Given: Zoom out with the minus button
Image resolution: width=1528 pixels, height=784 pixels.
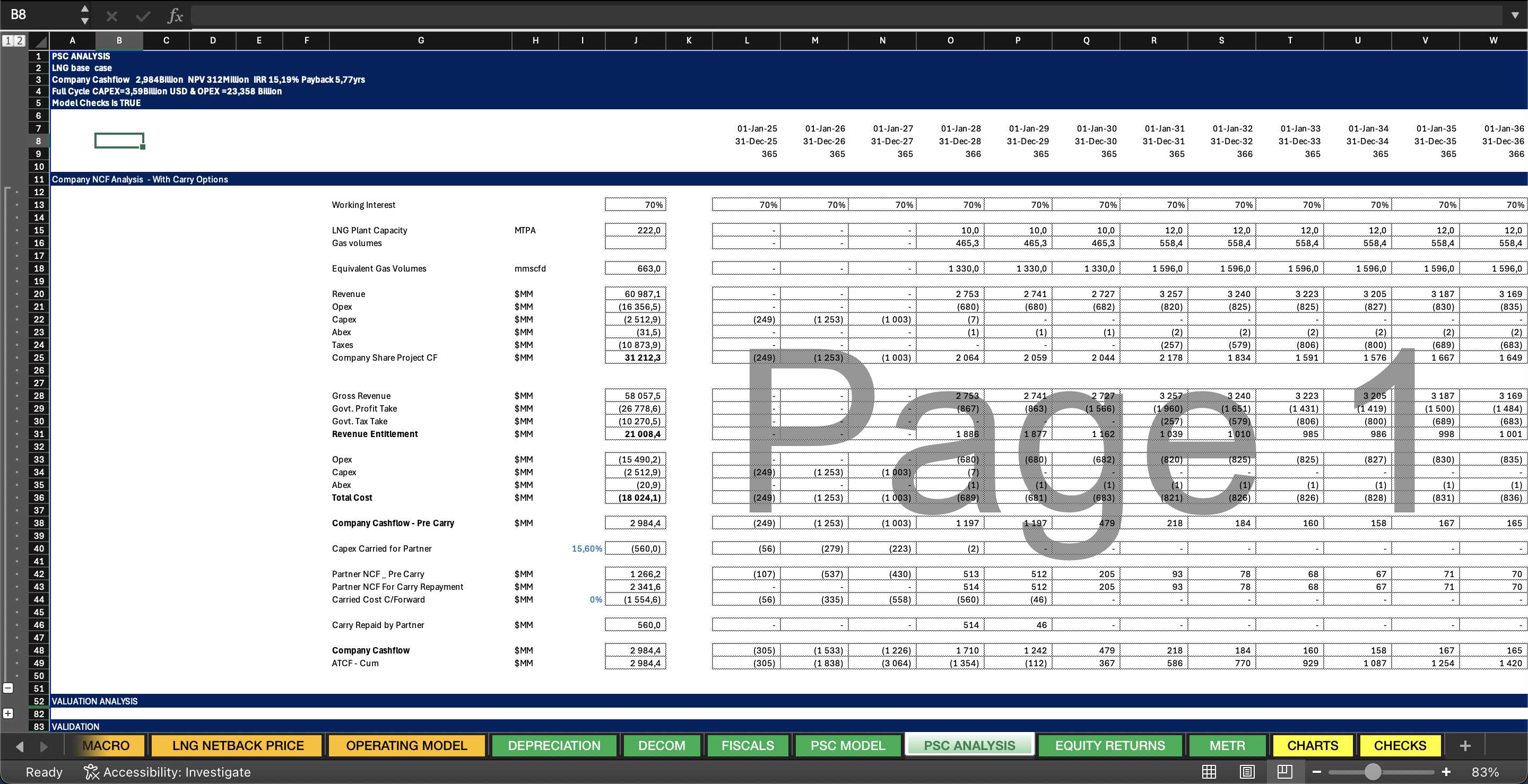Looking at the screenshot, I should [1317, 772].
